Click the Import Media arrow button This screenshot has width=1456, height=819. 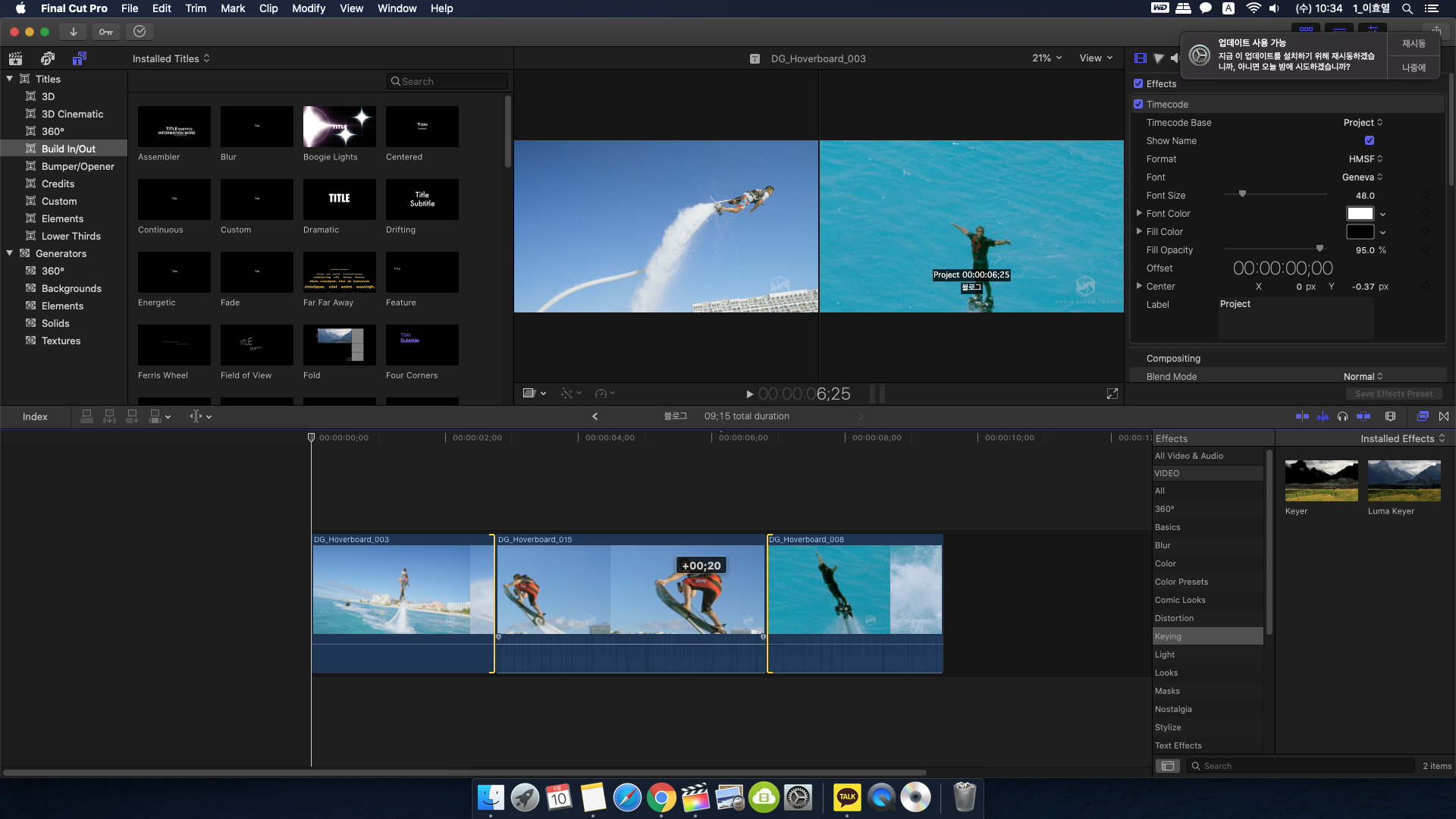73,32
